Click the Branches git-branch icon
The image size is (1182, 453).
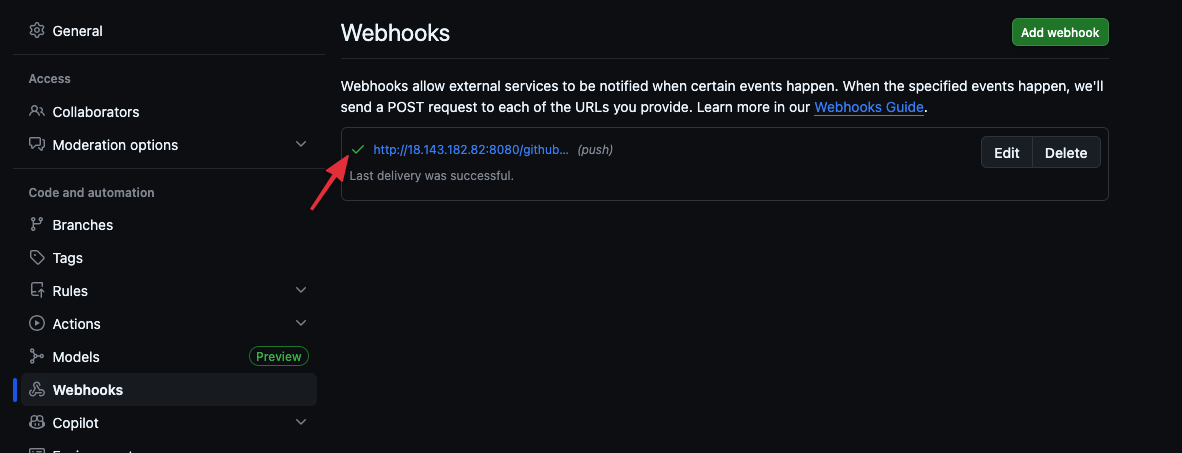pyautogui.click(x=37, y=225)
